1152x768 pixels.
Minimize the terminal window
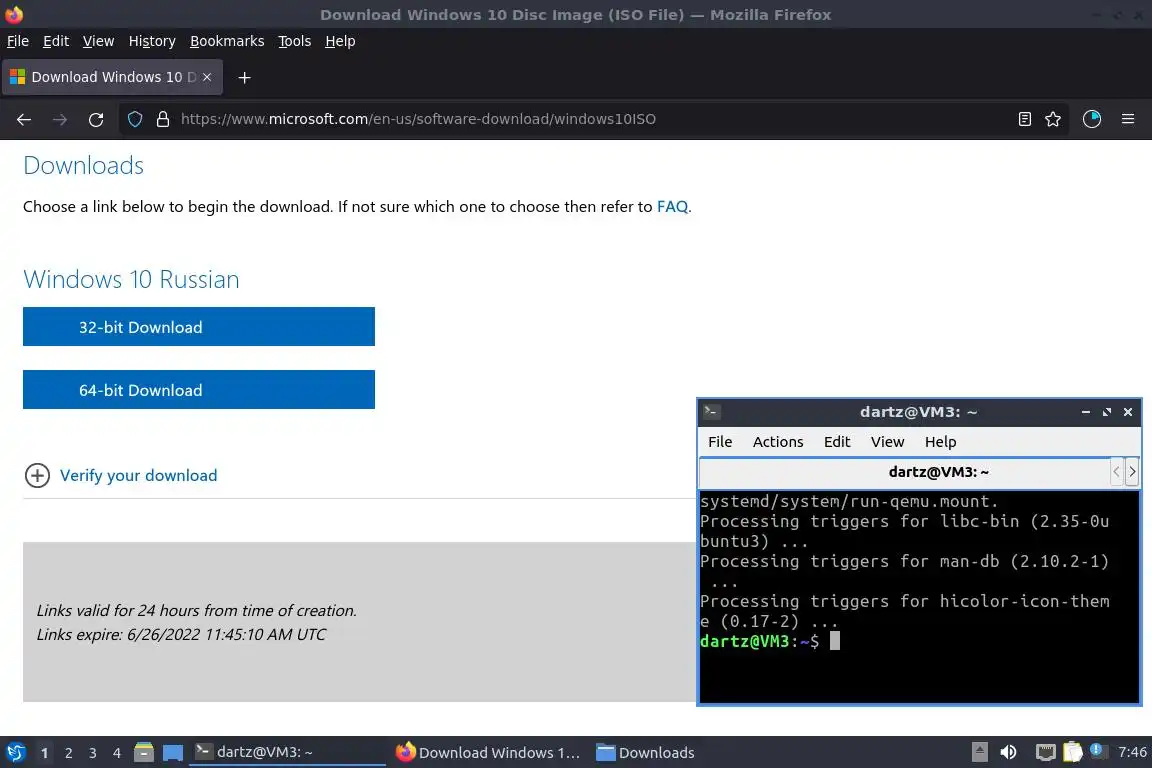1085,412
